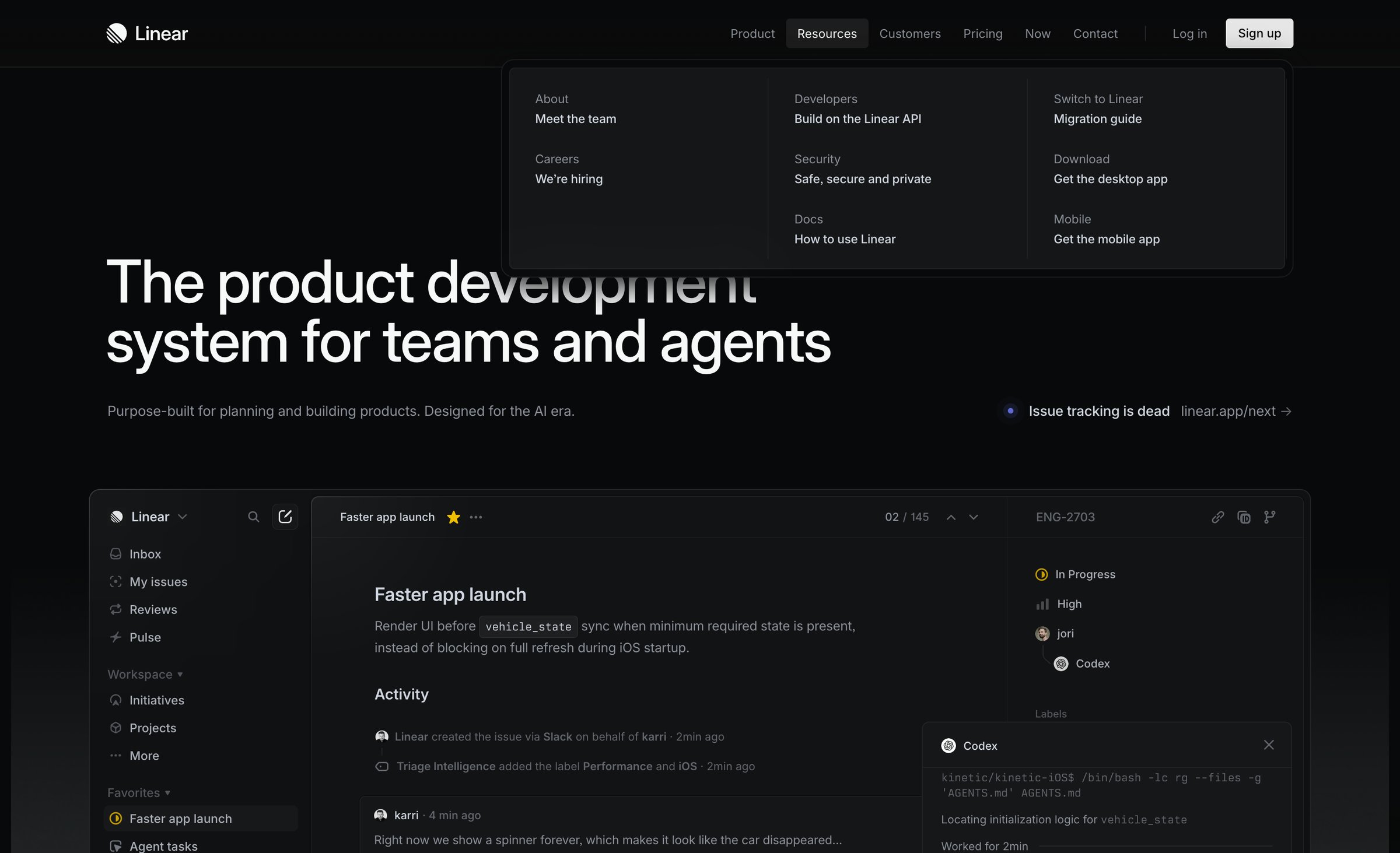Click the git branch icon near ENG-2703
This screenshot has width=1400, height=853.
1270,517
